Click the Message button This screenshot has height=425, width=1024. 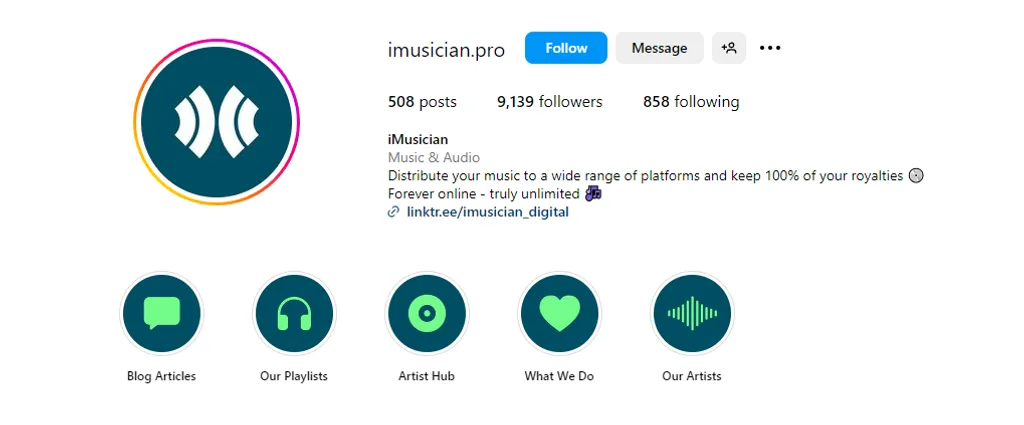pos(659,48)
